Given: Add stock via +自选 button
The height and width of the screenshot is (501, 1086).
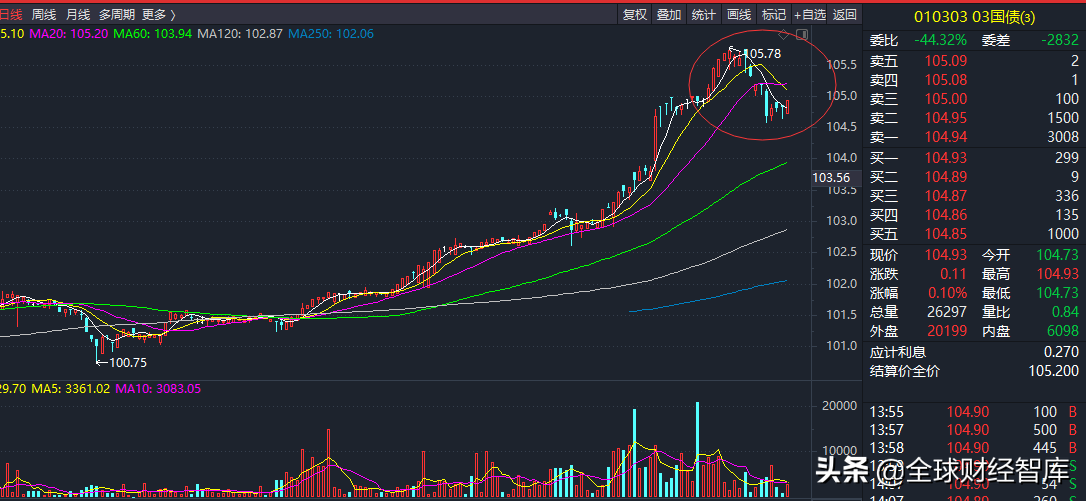Looking at the screenshot, I should [x=810, y=14].
